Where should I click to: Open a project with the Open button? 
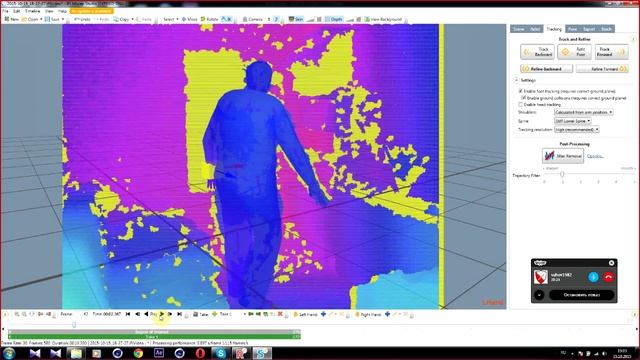pyautogui.click(x=30, y=19)
